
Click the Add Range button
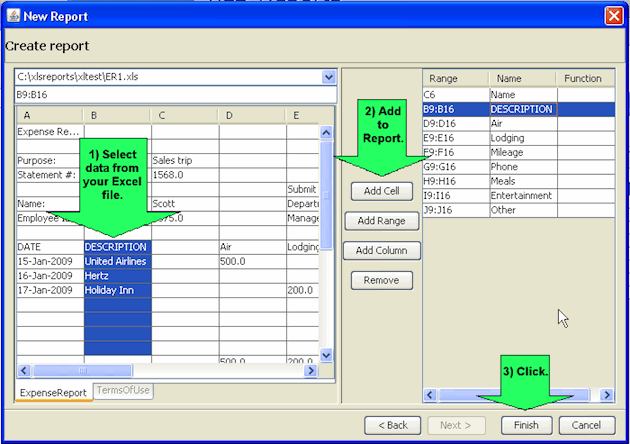tap(382, 221)
